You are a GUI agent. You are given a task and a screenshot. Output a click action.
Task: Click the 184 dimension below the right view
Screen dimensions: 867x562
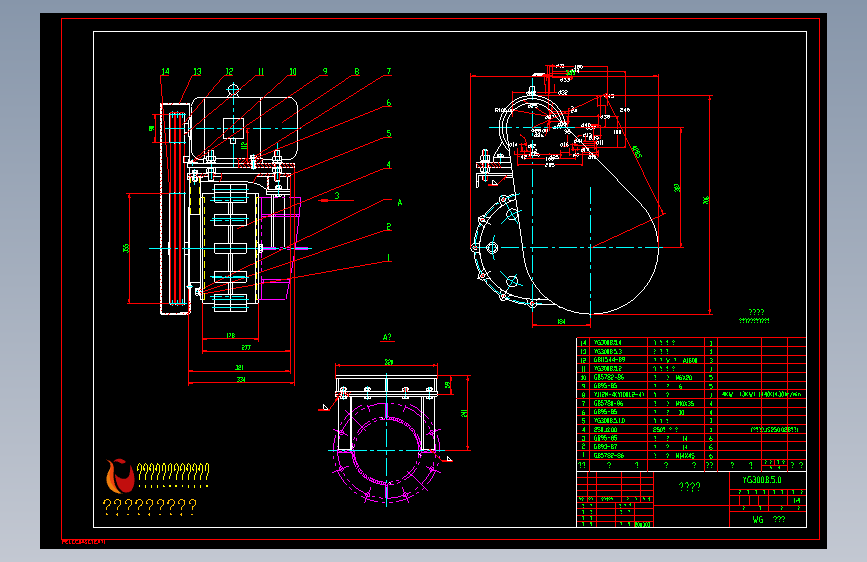click(561, 321)
